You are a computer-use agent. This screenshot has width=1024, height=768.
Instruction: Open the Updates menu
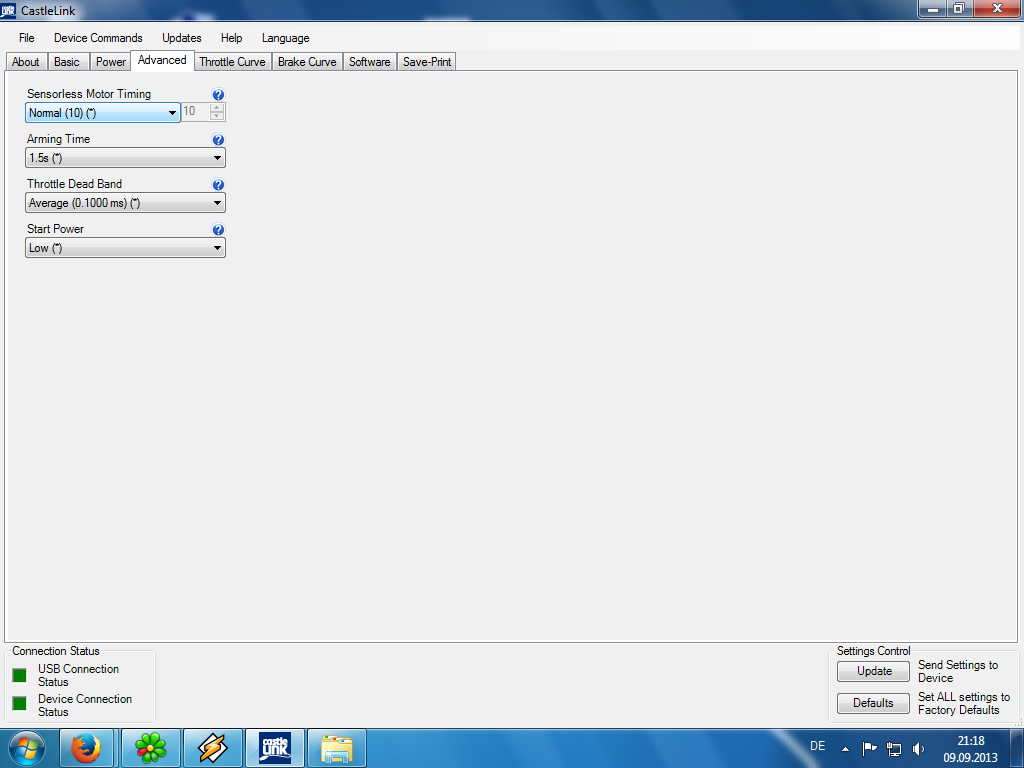[182, 38]
